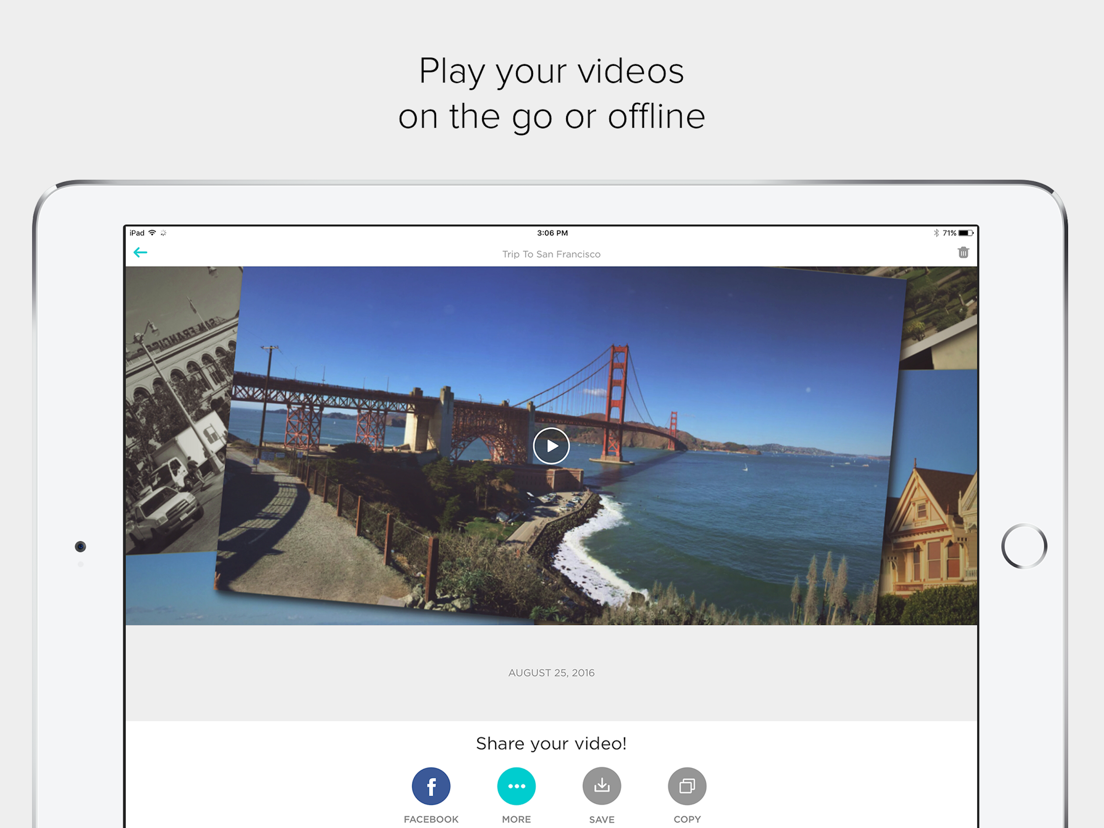The image size is (1104, 828).
Task: Click the MORE label
Action: 516,820
